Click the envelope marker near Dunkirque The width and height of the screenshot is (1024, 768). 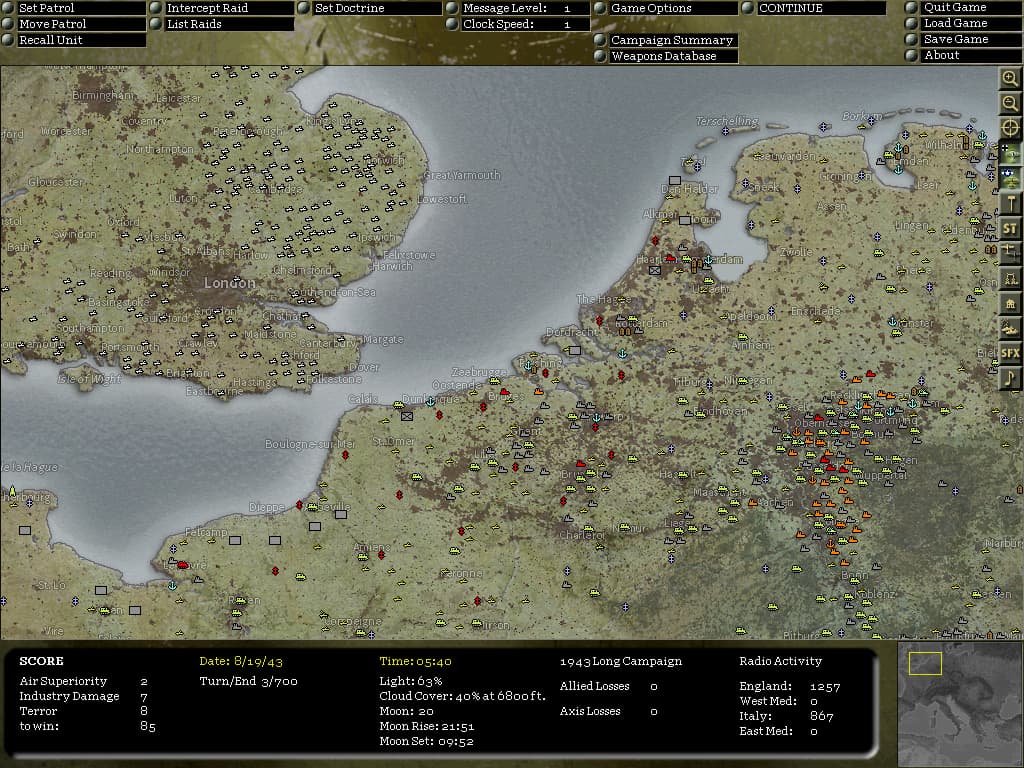tap(407, 416)
